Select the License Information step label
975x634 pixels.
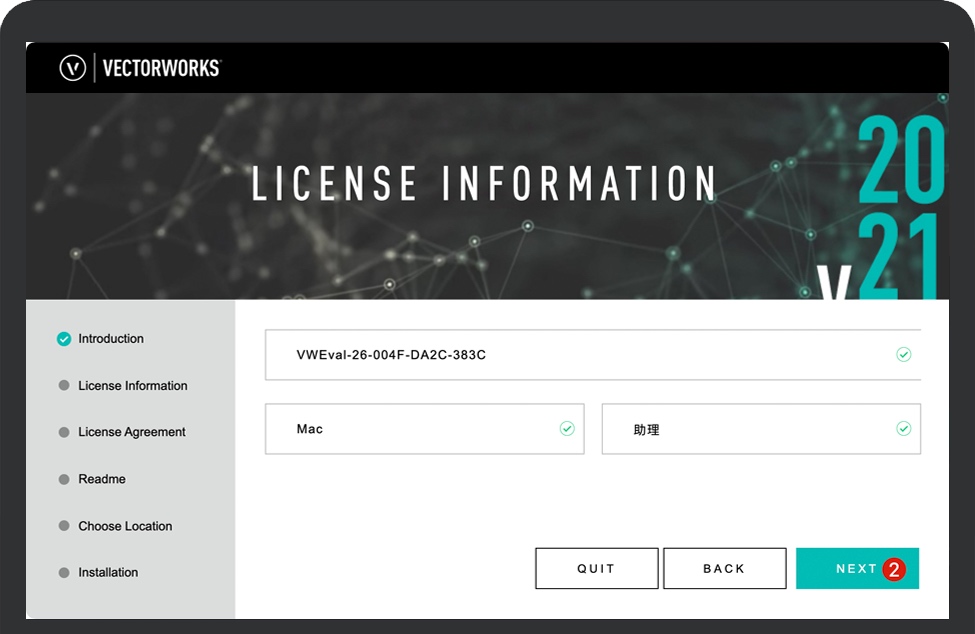click(132, 385)
